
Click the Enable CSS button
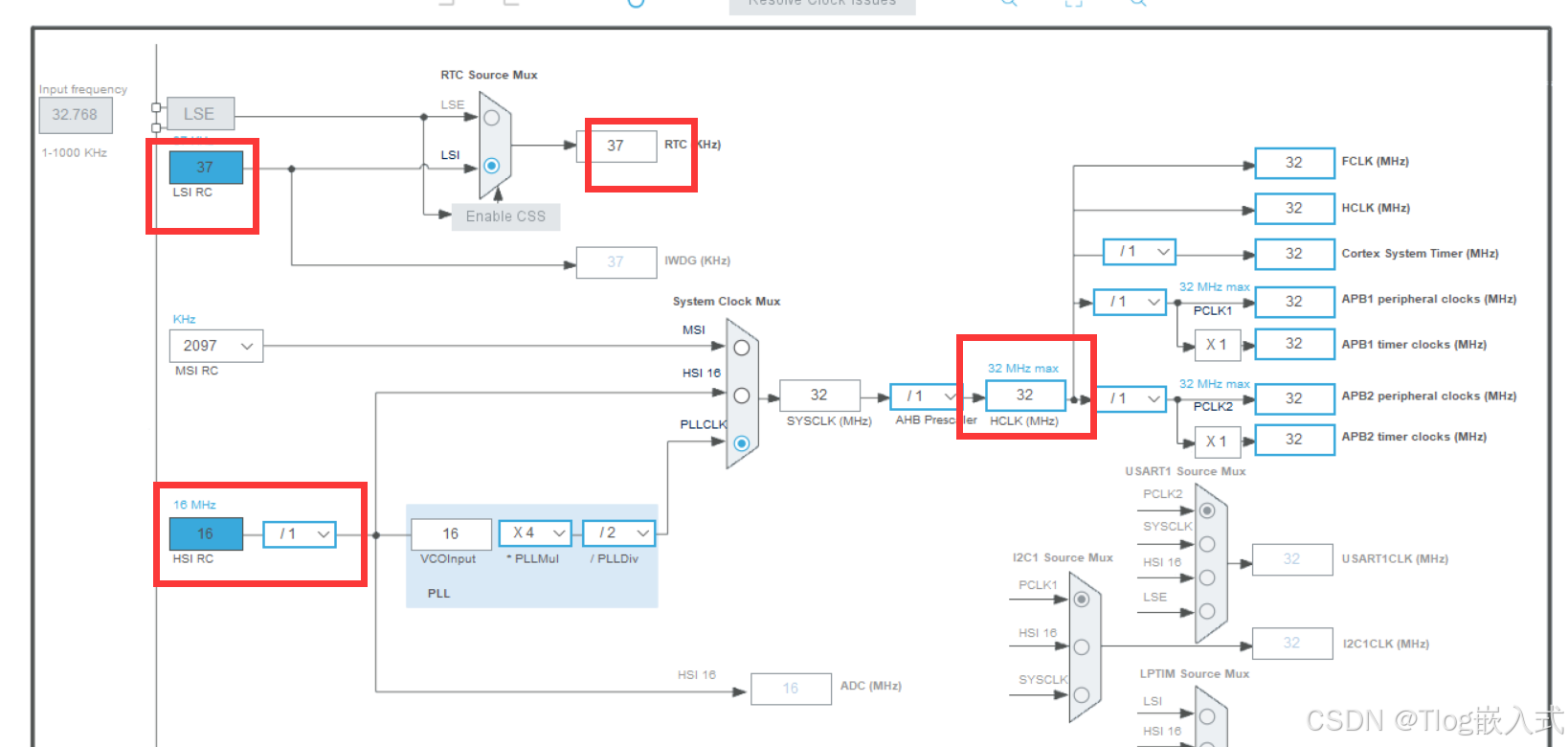click(x=505, y=216)
